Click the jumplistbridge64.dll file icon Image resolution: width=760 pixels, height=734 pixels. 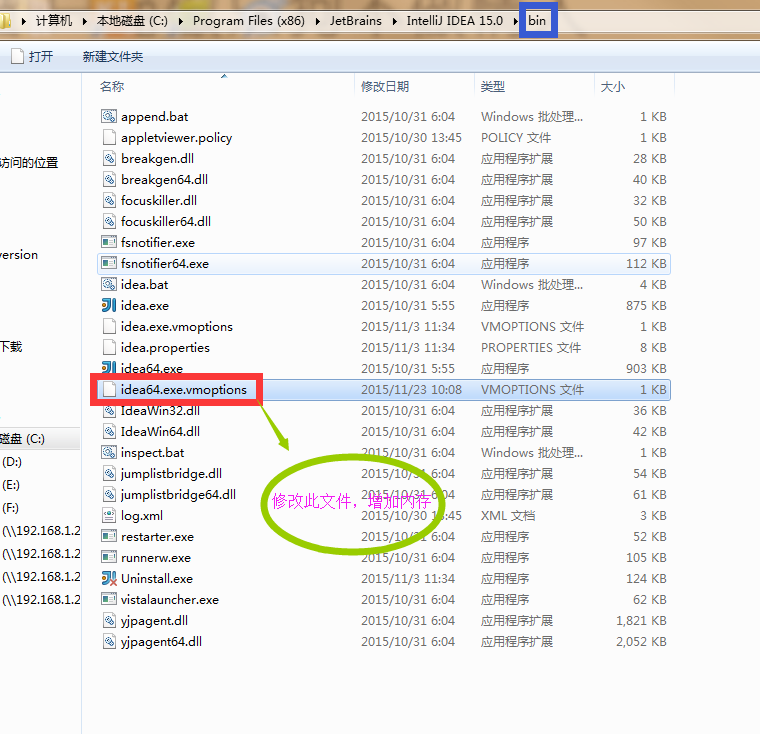click(109, 495)
